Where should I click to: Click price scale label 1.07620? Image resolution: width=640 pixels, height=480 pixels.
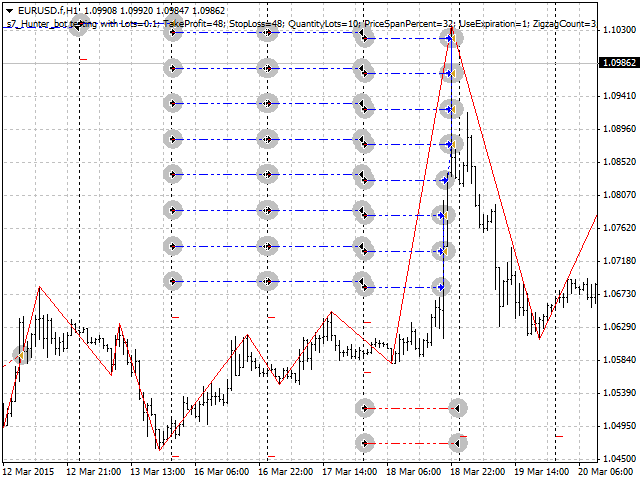(619, 228)
